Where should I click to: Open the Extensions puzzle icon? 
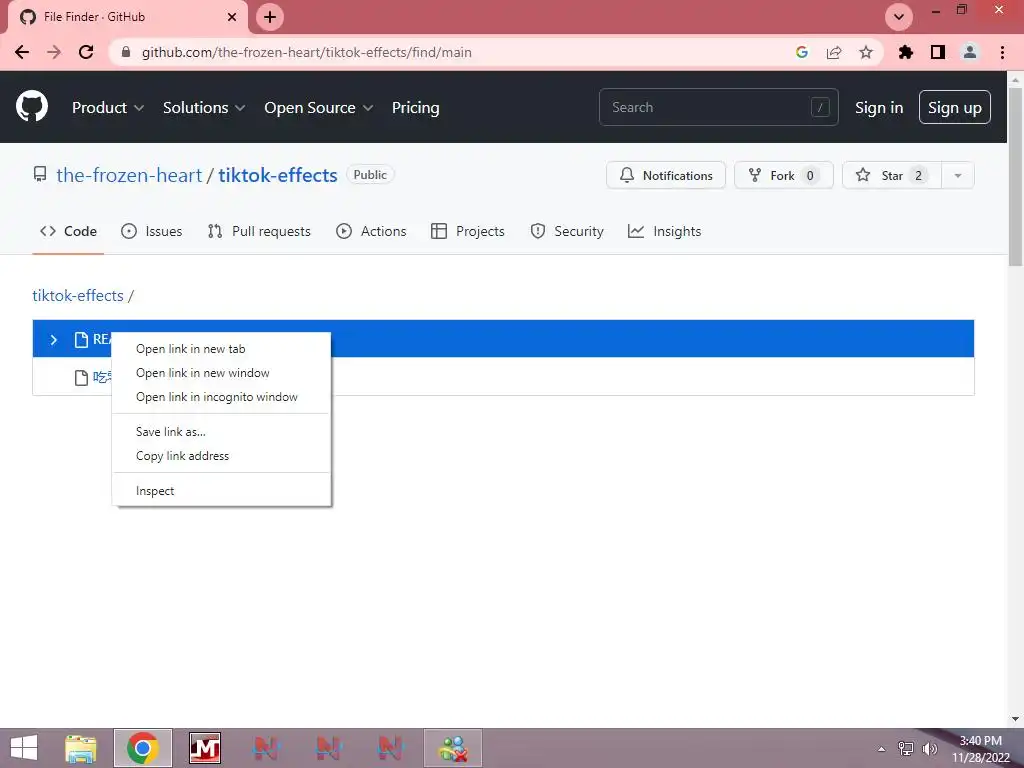pyautogui.click(x=906, y=52)
